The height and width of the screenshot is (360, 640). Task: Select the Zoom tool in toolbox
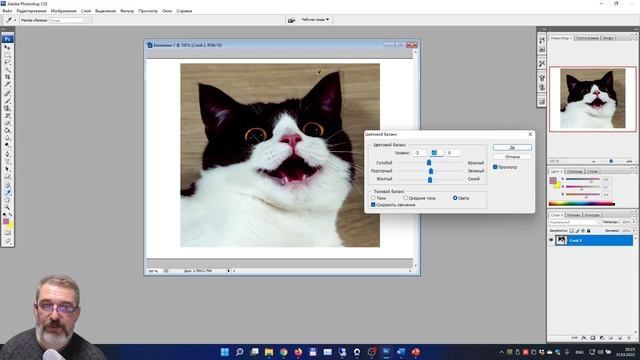(x=7, y=207)
